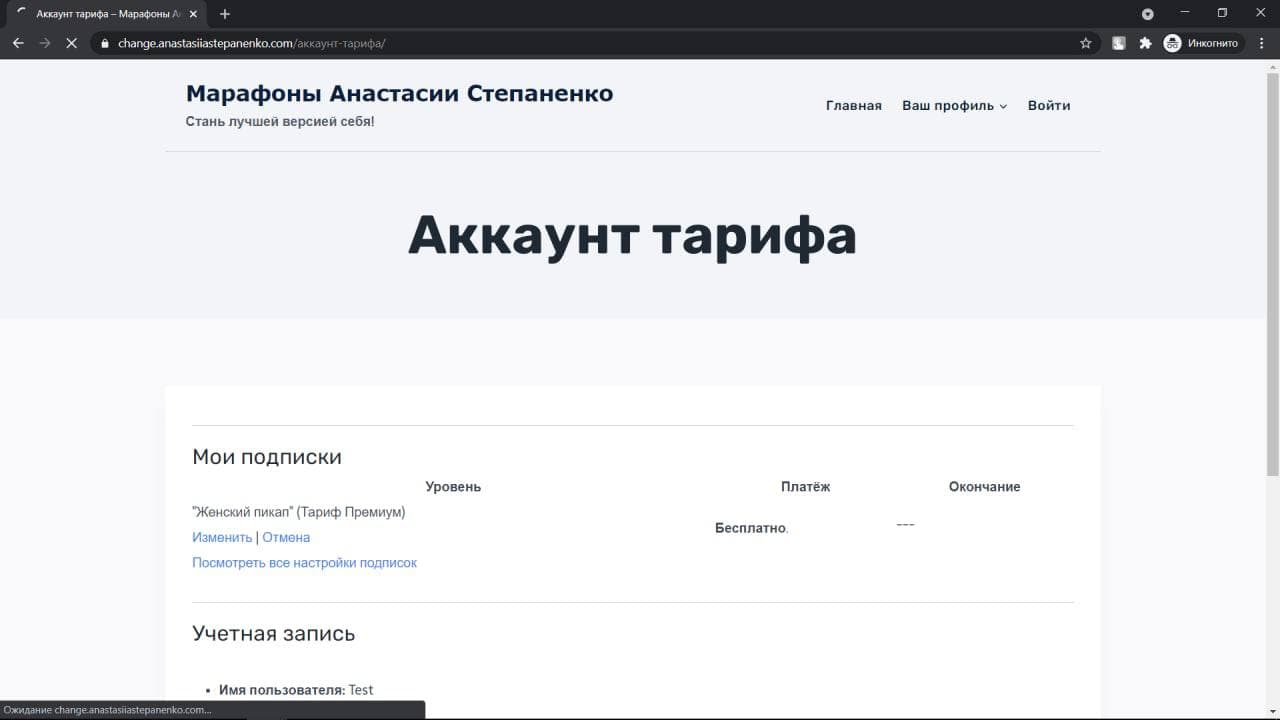Open a new tab with plus icon
The height and width of the screenshot is (720, 1280).
pyautogui.click(x=225, y=14)
